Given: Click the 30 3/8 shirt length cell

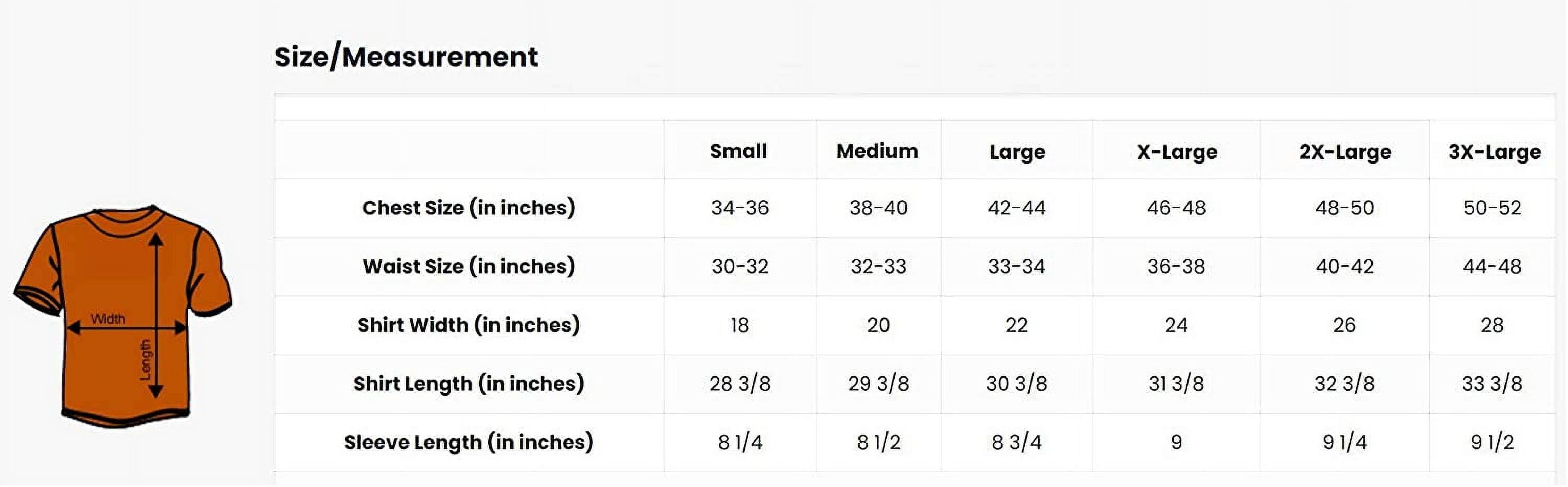Looking at the screenshot, I should [1017, 384].
